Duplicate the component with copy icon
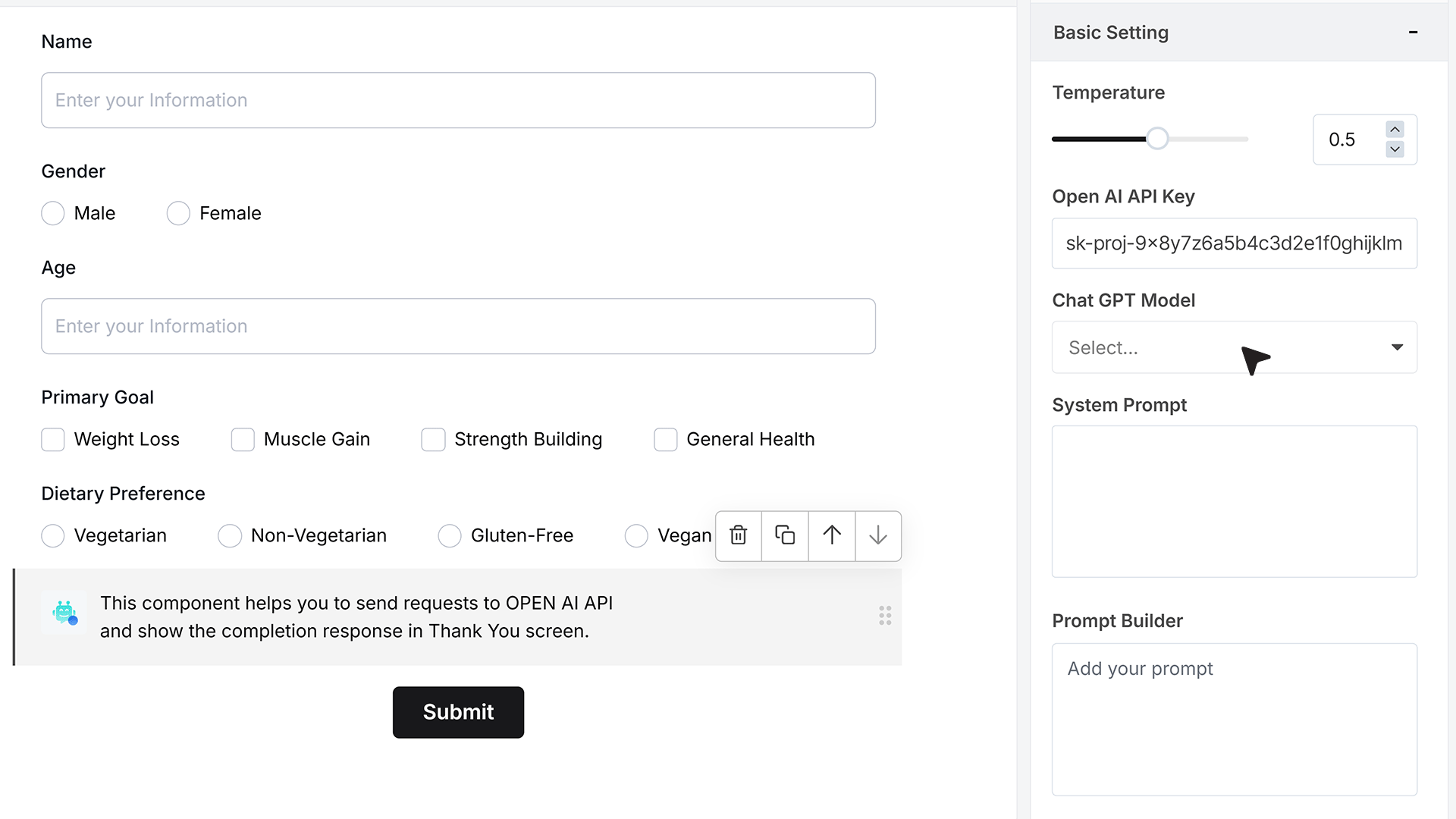1456x819 pixels. (785, 535)
